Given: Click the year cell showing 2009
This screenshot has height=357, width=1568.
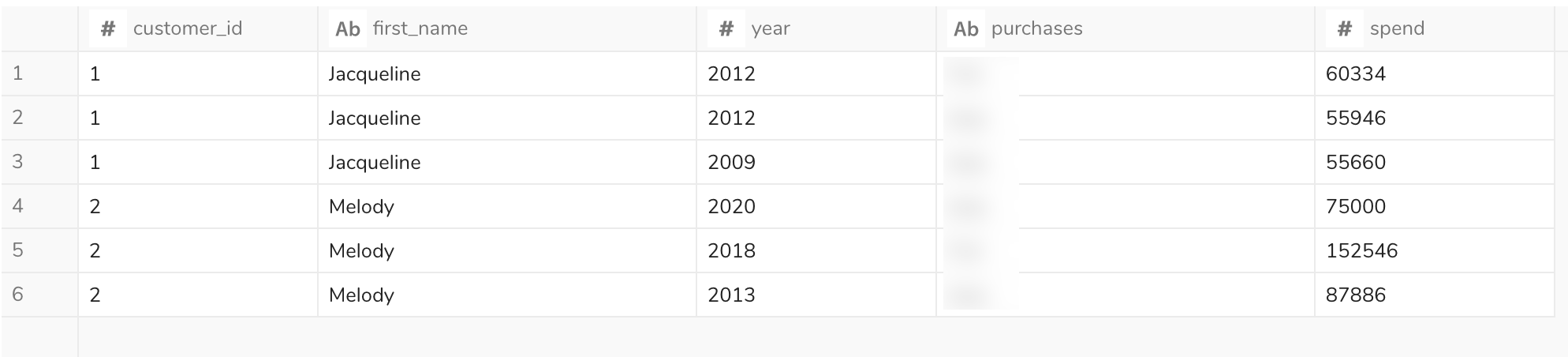Looking at the screenshot, I should click(731, 163).
